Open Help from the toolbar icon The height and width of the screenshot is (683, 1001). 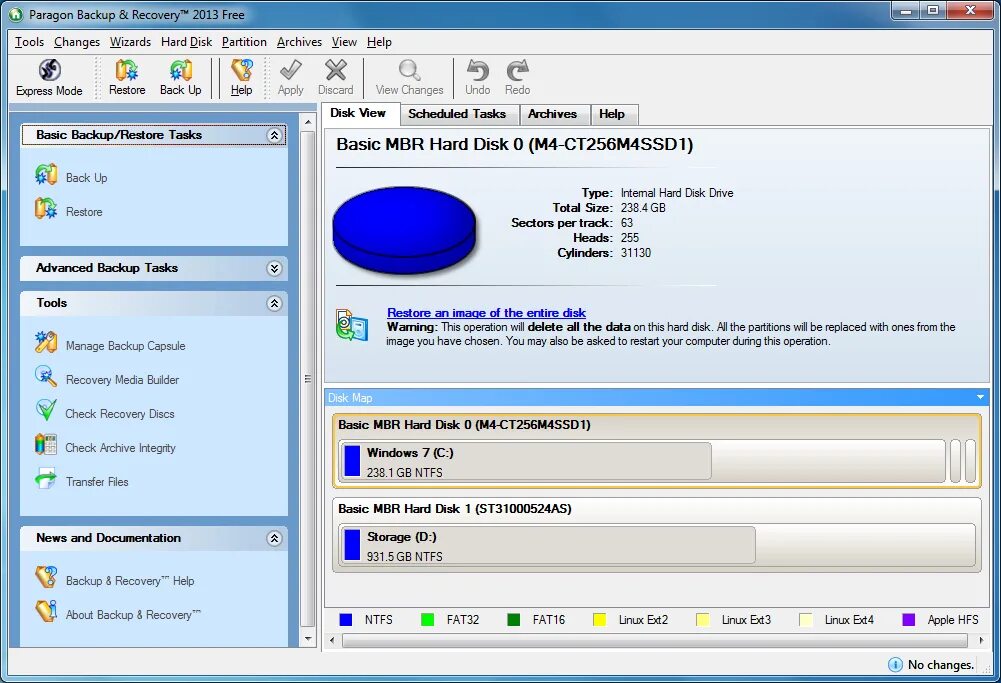241,78
